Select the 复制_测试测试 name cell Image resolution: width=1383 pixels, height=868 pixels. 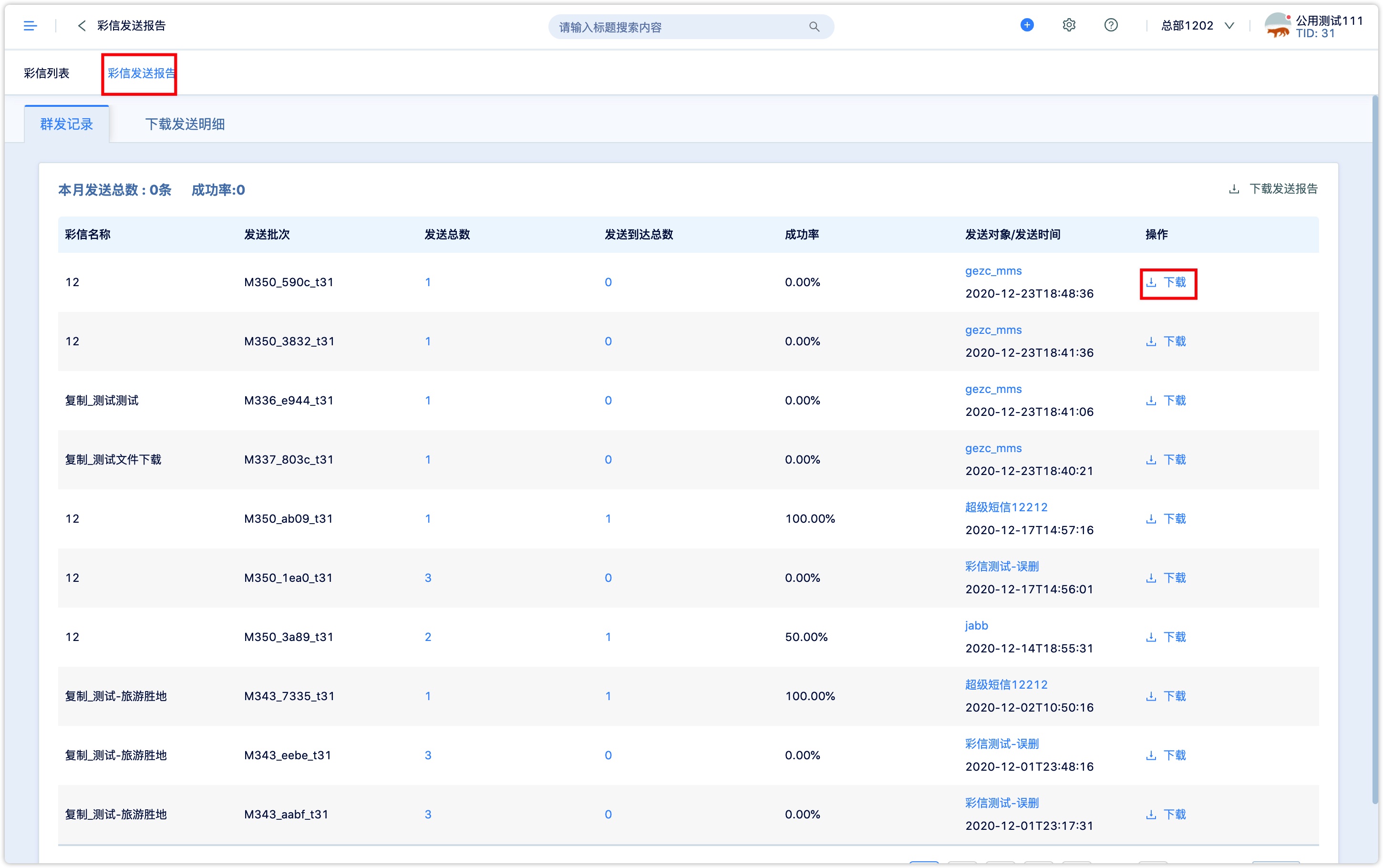102,401
